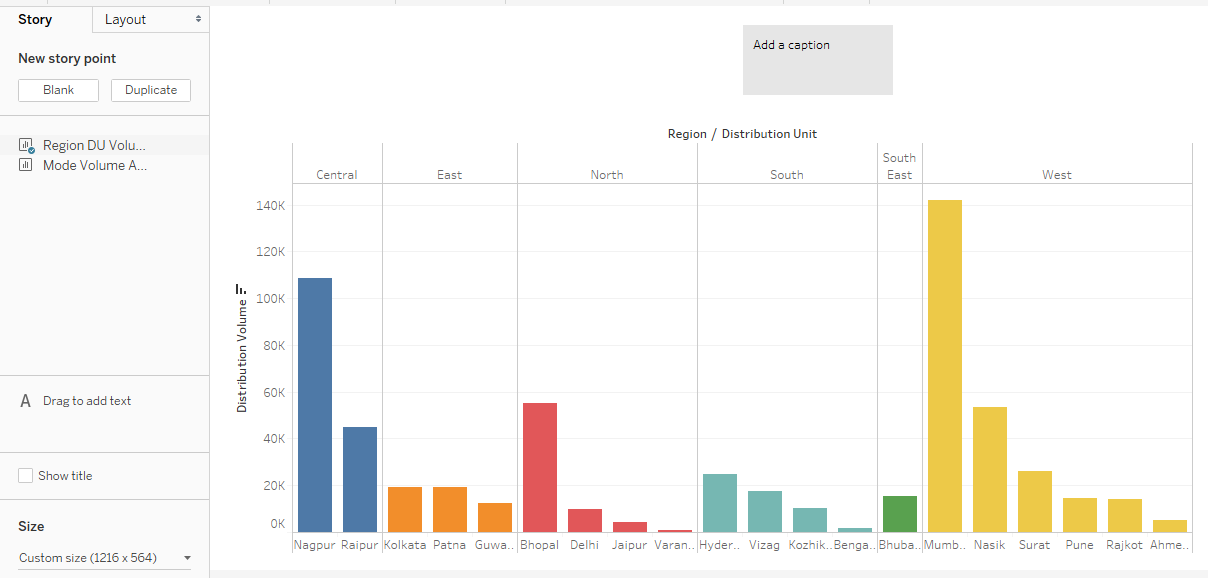1208x578 pixels.
Task: Select the South East region header
Action: pyautogui.click(x=900, y=166)
